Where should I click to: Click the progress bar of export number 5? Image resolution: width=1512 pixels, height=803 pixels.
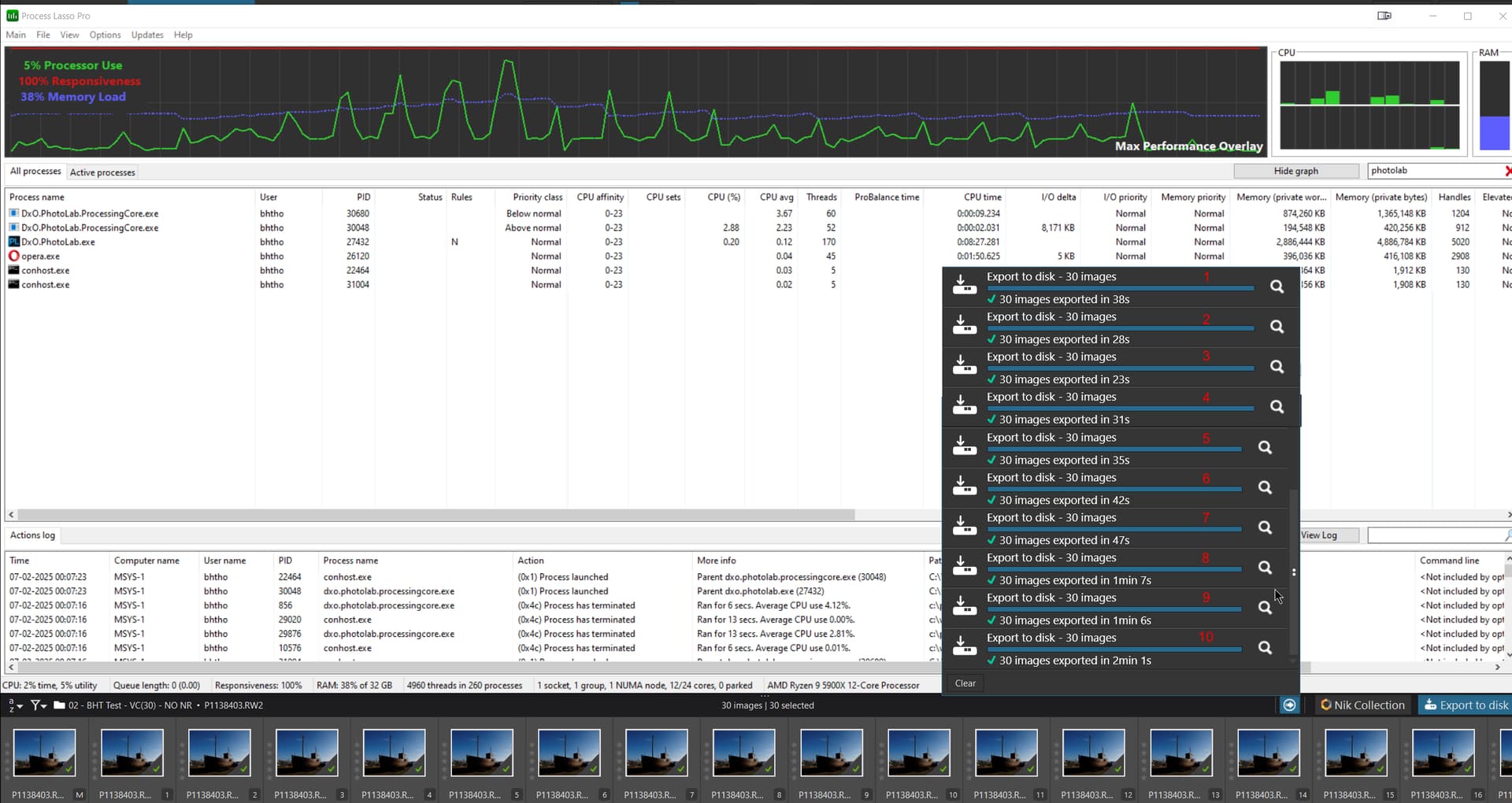pos(1114,450)
